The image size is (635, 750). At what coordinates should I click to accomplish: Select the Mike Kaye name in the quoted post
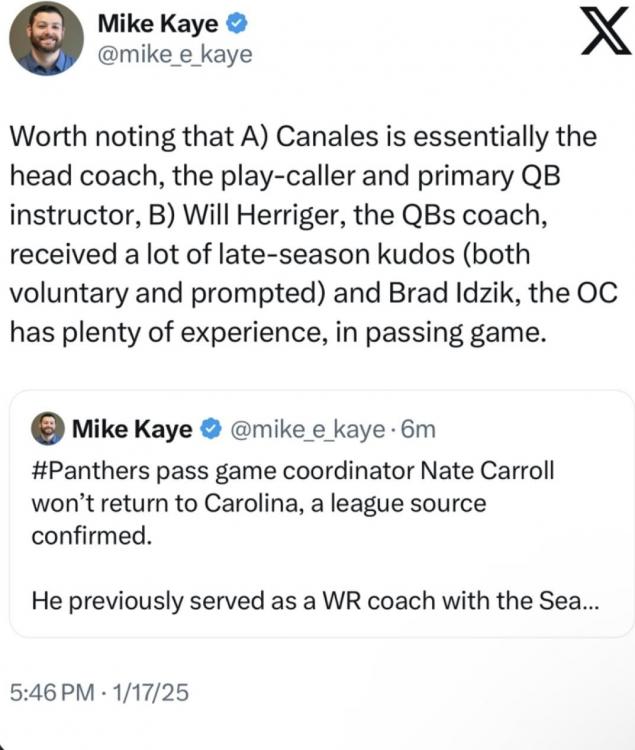pos(131,429)
